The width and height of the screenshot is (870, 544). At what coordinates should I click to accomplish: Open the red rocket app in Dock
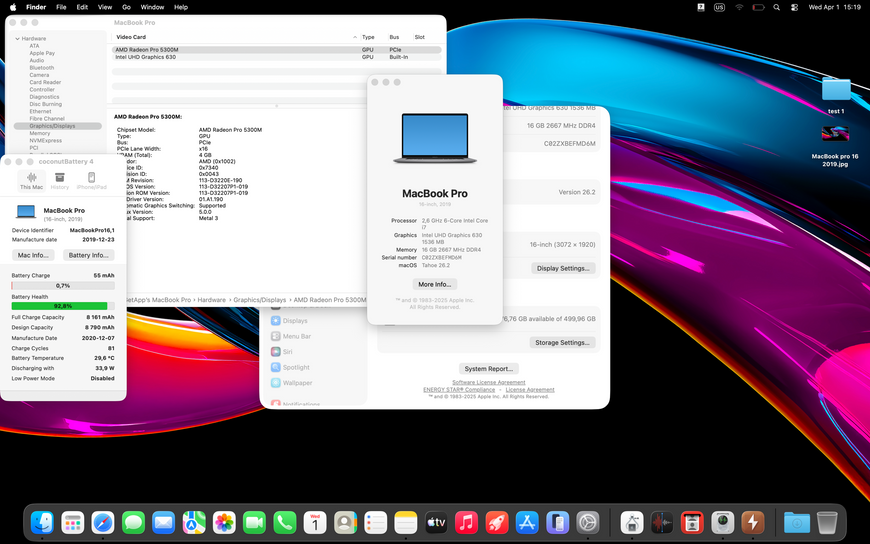497,522
